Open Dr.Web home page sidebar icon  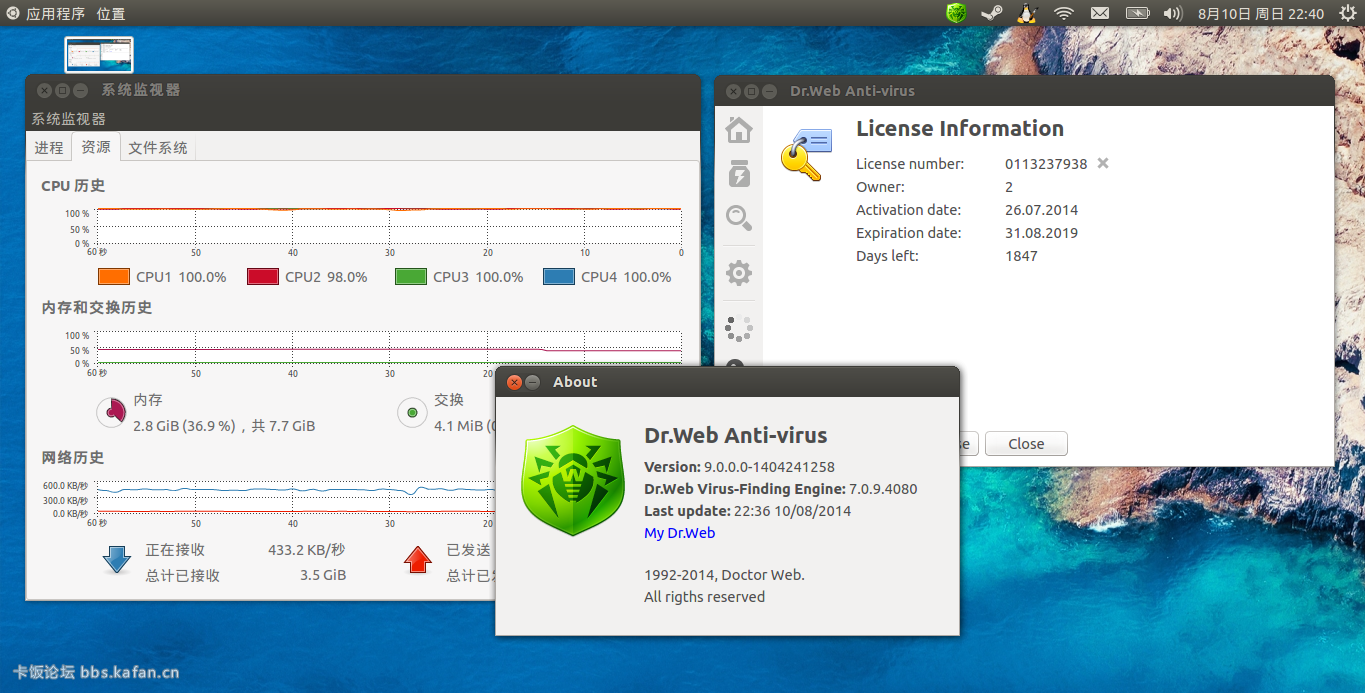click(739, 130)
